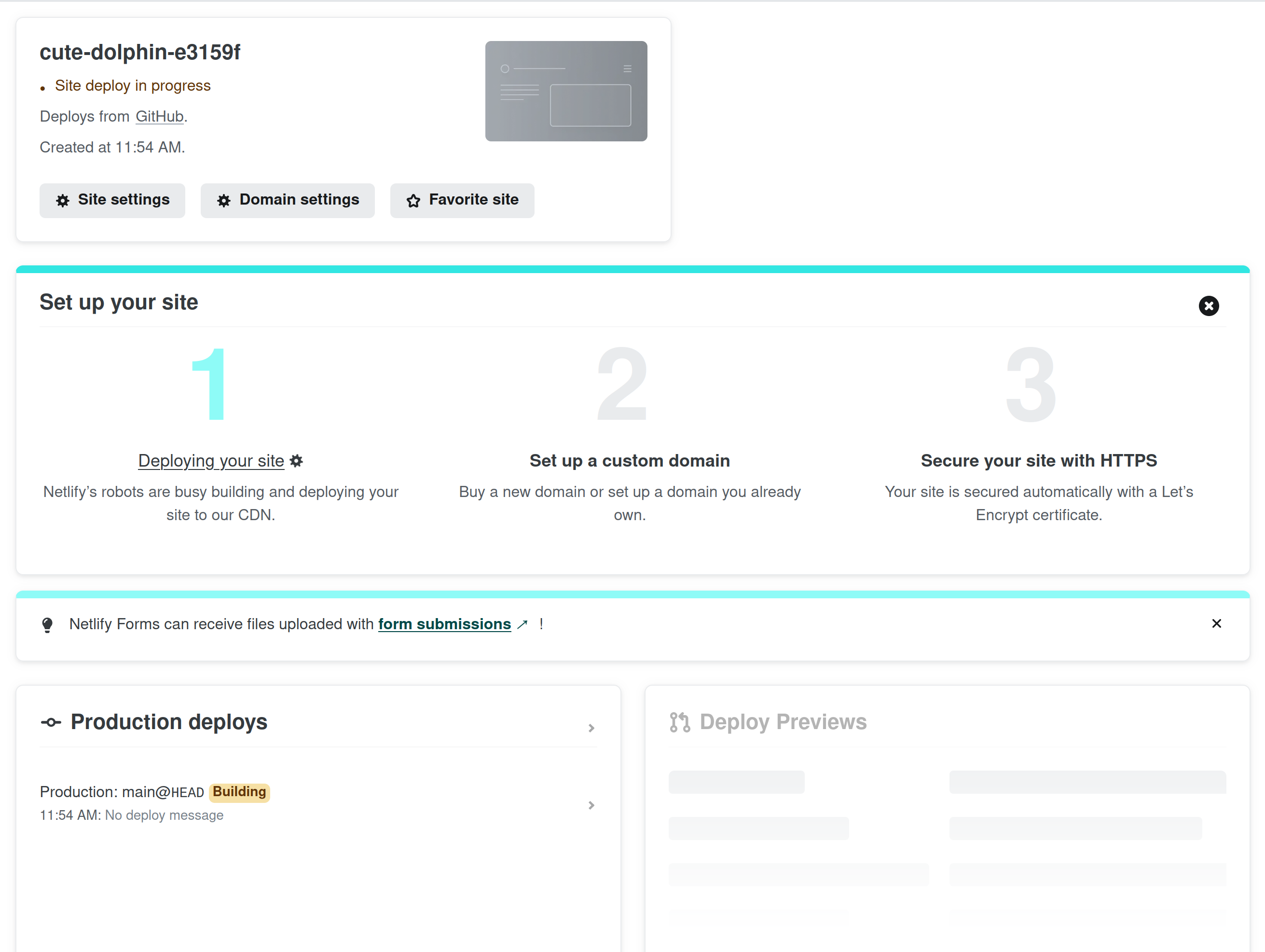The width and height of the screenshot is (1265, 952).
Task: Click the Building status badge
Action: [239, 792]
